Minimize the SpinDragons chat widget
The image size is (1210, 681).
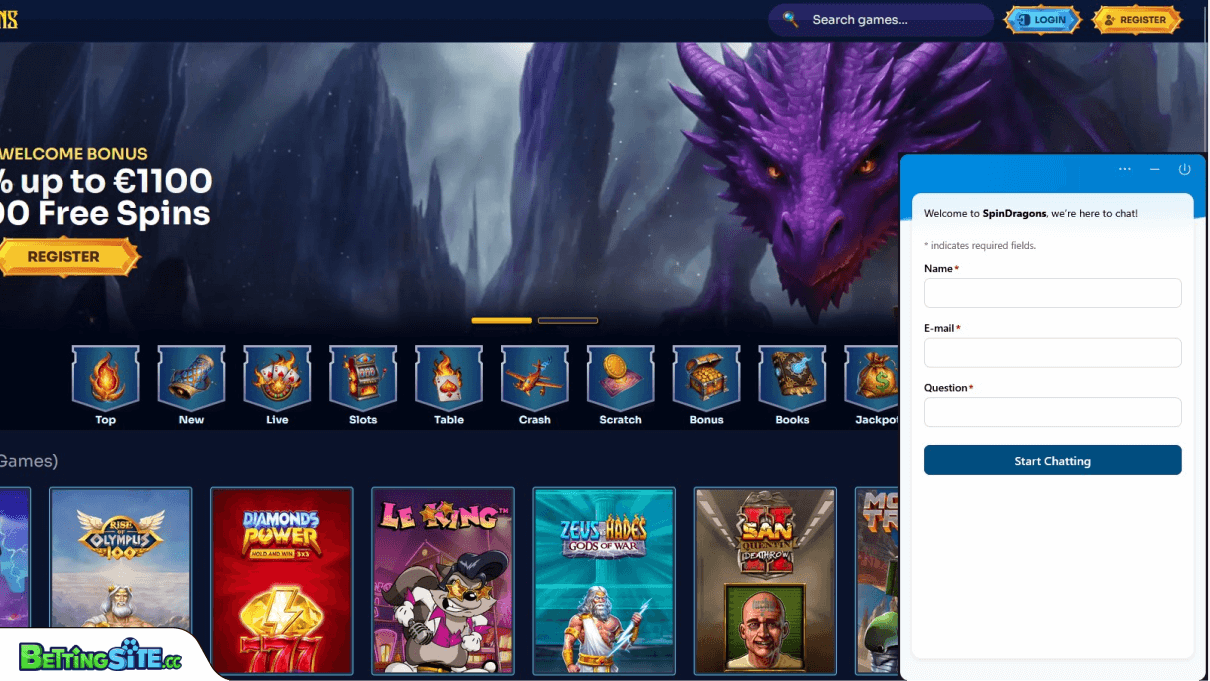coord(1154,170)
